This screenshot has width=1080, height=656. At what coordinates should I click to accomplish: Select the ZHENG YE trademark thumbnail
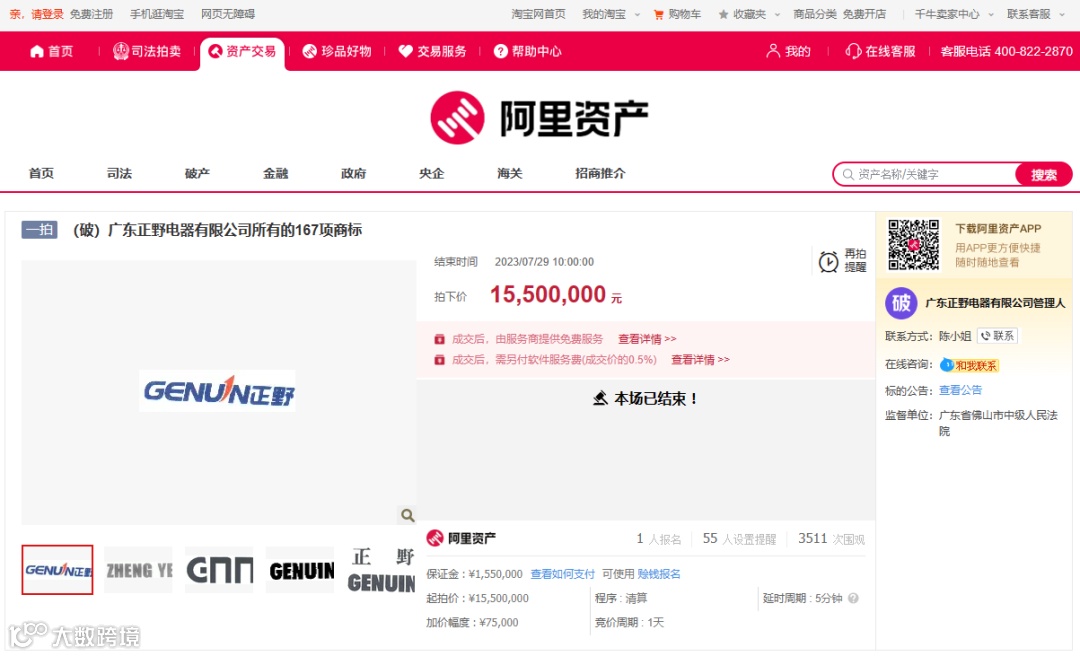[x=138, y=570]
